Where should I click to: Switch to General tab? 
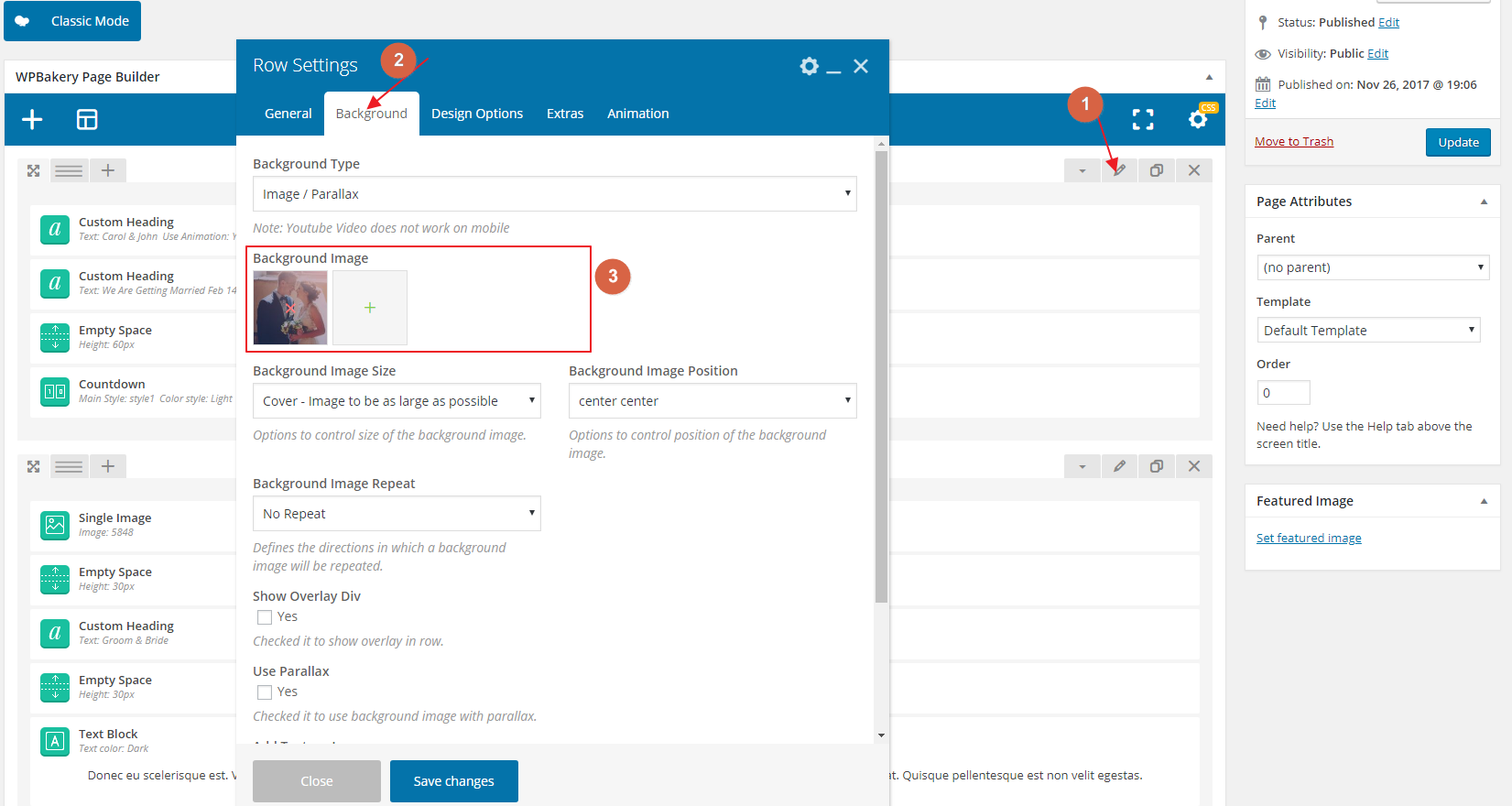288,114
